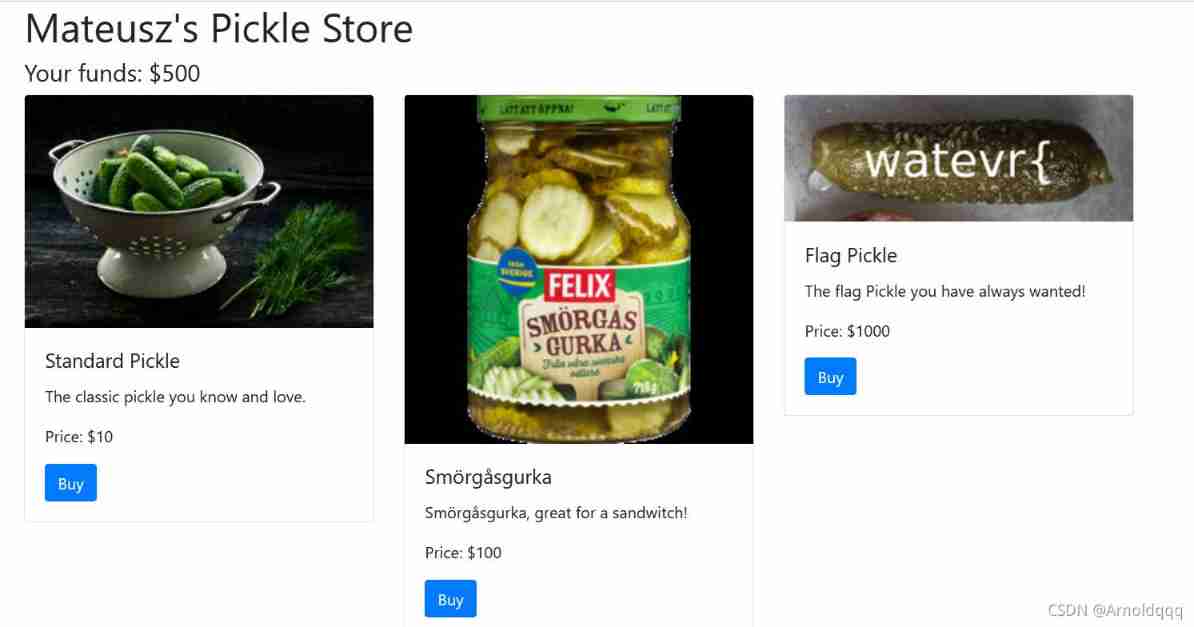1194x627 pixels.
Task: Buy the Standard Pickle
Action: point(71,483)
